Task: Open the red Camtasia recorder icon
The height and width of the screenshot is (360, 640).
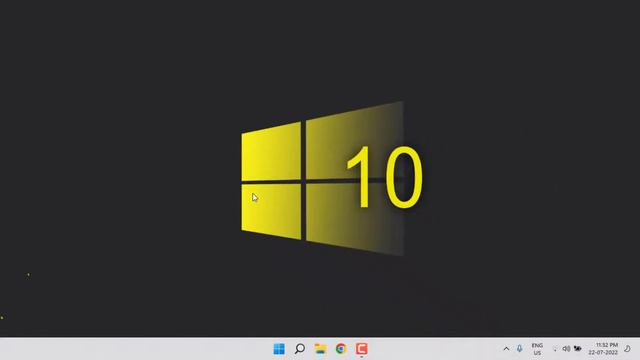Action: [362, 349]
